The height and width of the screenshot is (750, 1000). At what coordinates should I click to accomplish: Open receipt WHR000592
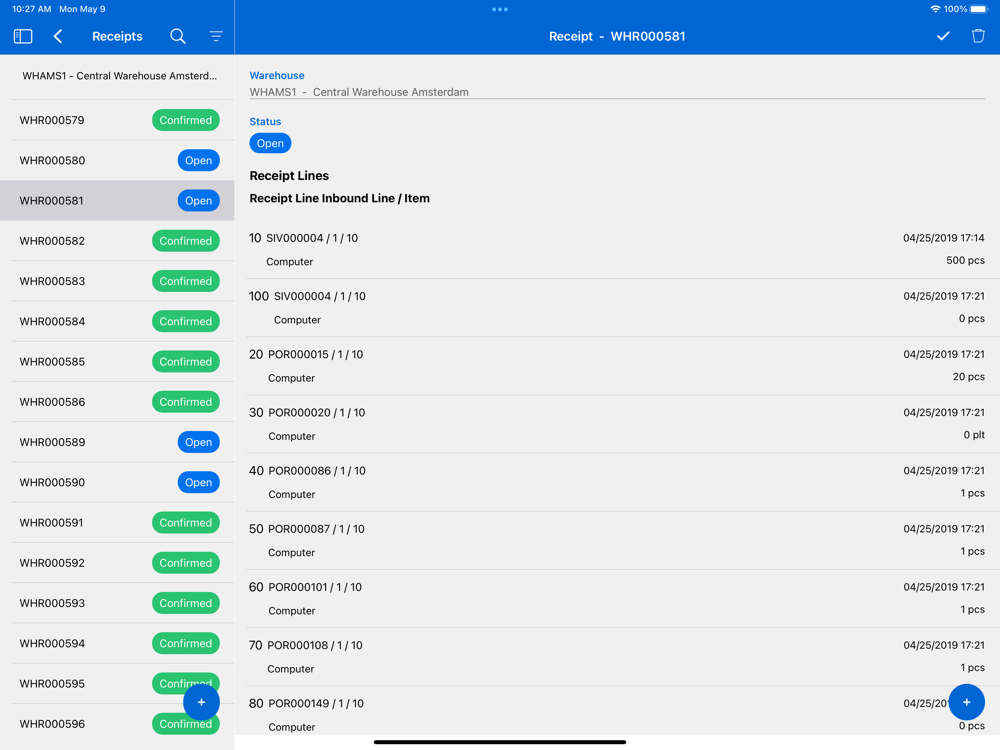pyautogui.click(x=117, y=562)
